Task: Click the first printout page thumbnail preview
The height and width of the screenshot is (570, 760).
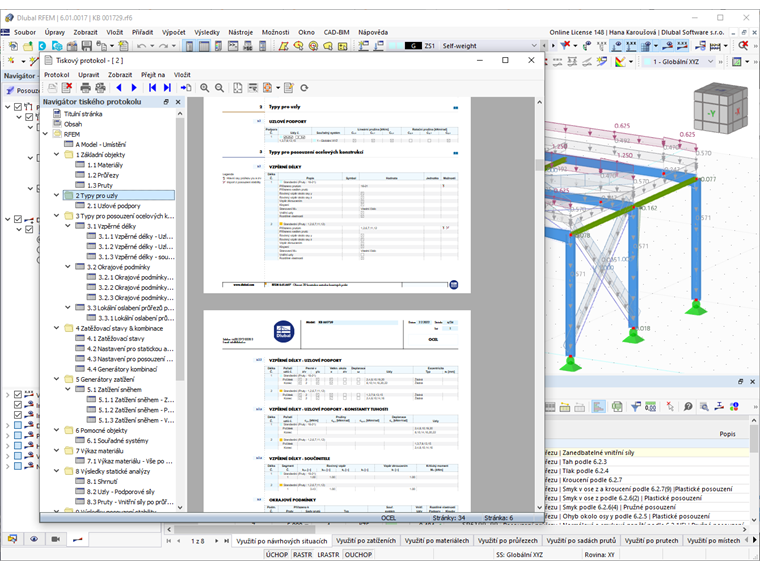Action: click(x=337, y=195)
